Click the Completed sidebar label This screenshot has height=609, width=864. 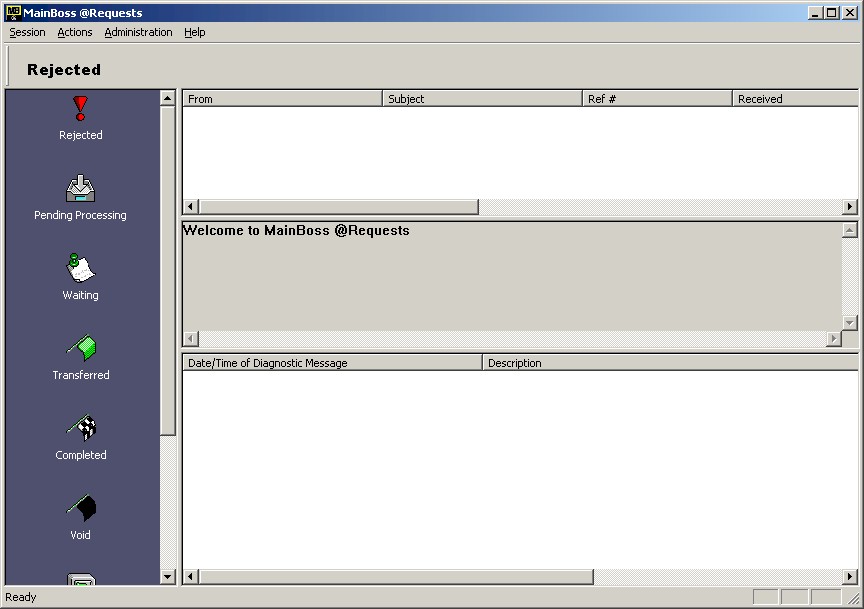coord(81,455)
